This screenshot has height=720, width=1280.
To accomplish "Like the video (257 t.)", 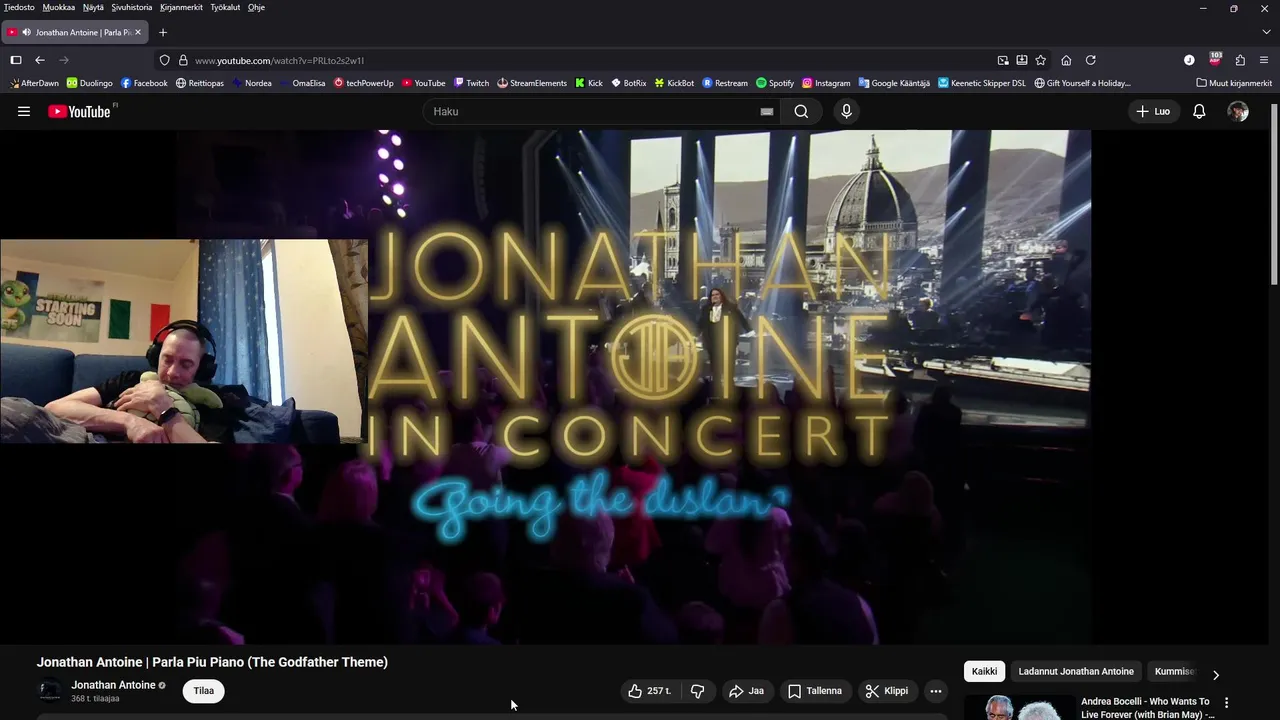I will [650, 691].
